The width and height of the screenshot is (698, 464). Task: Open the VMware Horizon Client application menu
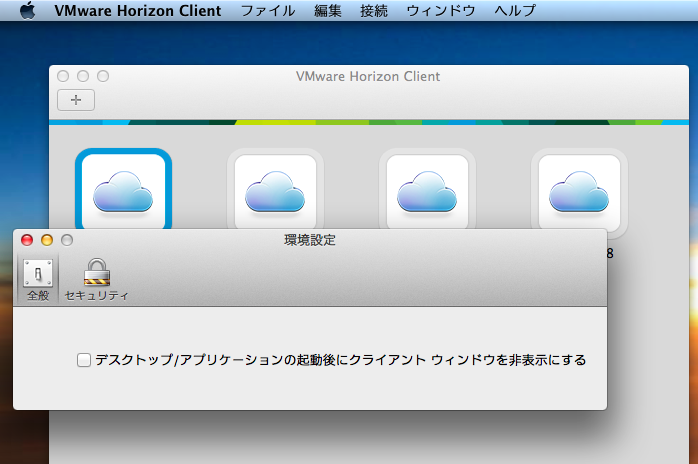138,10
